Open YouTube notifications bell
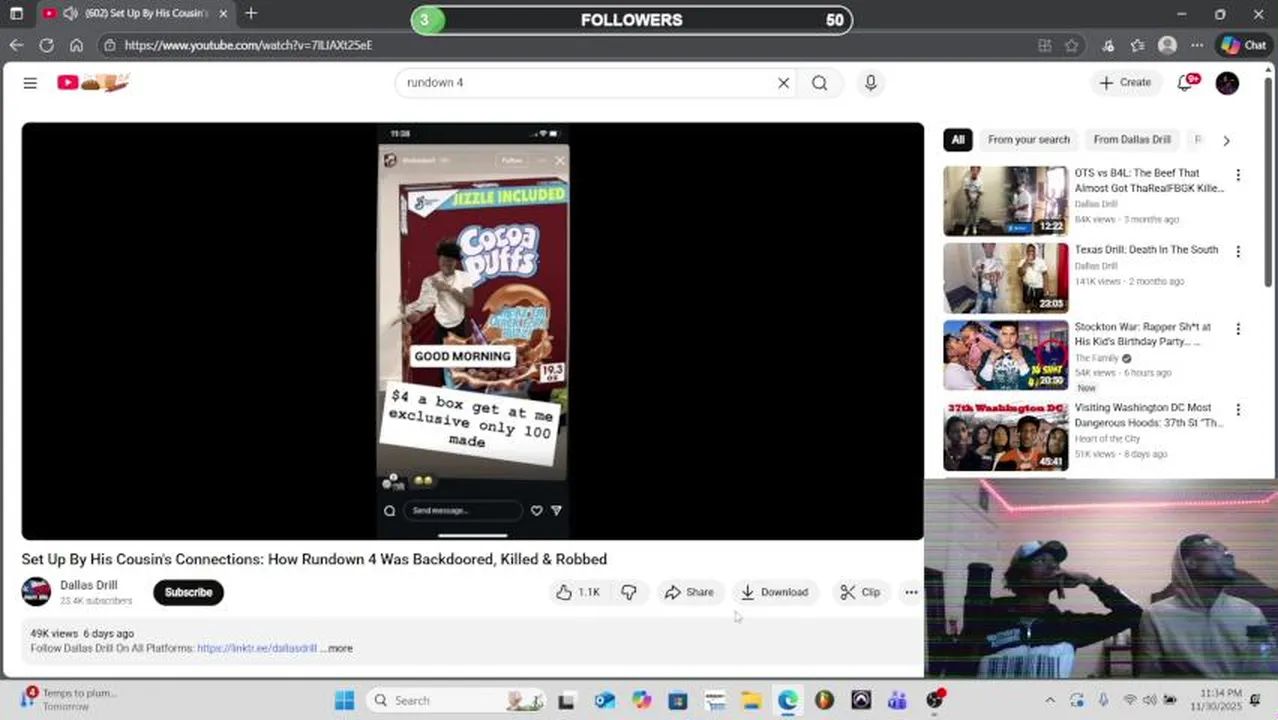Viewport: 1278px width, 720px height. click(x=1186, y=83)
